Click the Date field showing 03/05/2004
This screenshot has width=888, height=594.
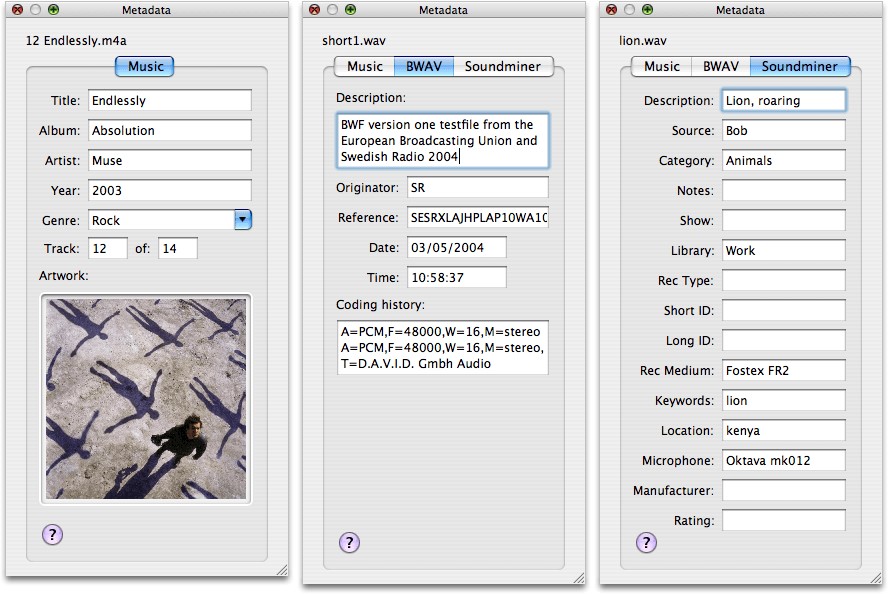point(456,247)
